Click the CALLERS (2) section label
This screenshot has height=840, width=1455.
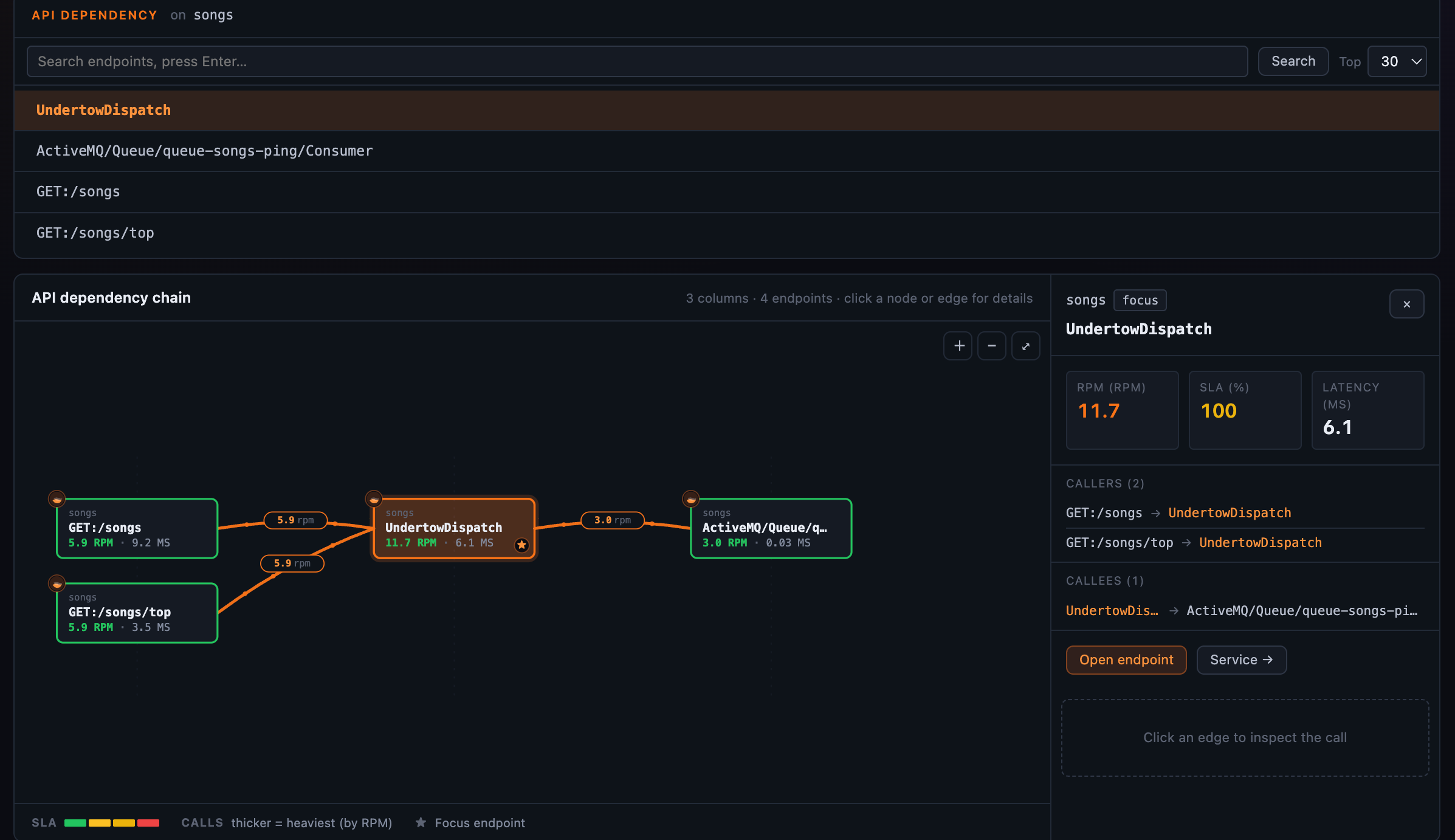1105,484
